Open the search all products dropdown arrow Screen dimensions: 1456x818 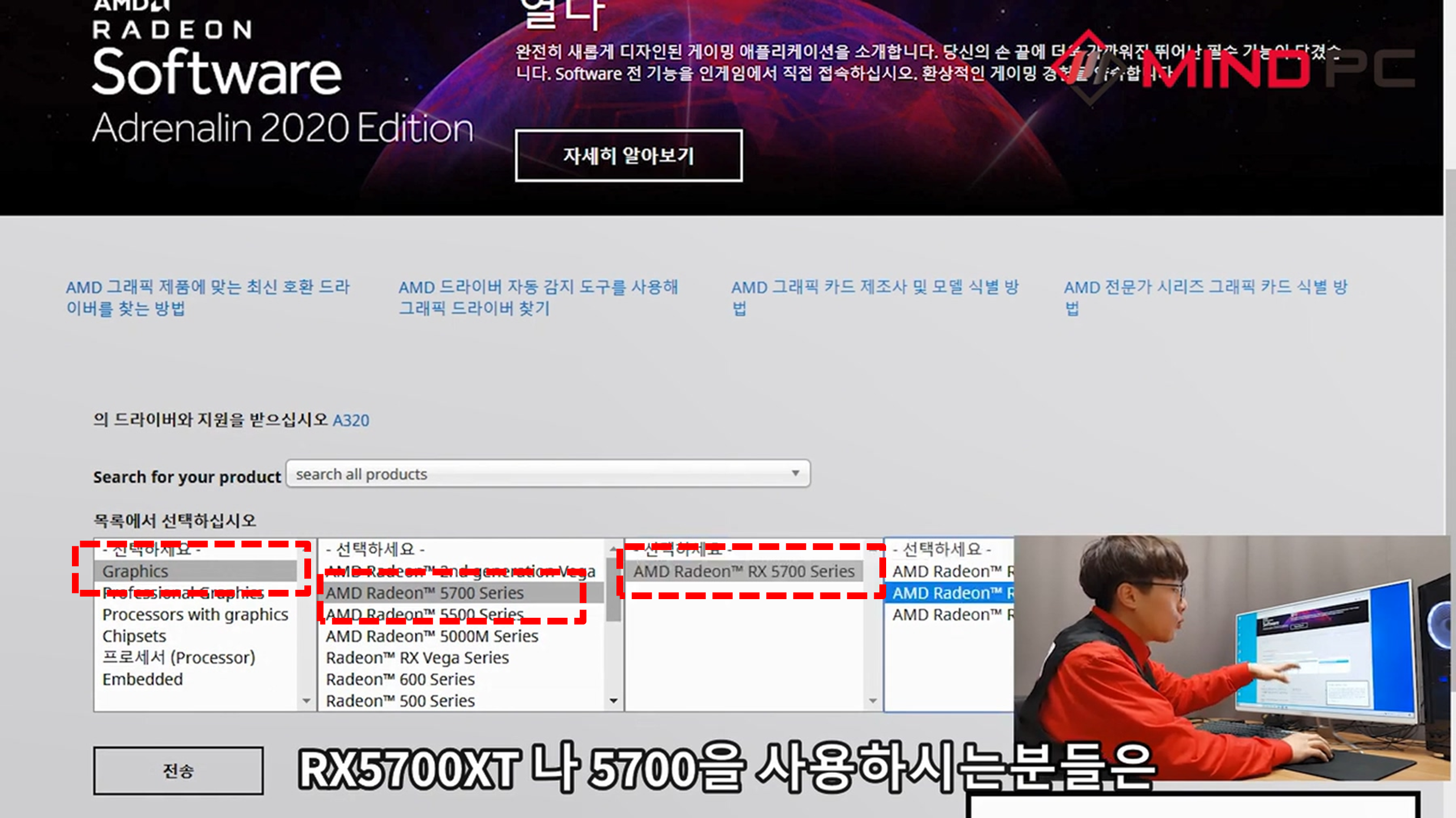tap(795, 473)
